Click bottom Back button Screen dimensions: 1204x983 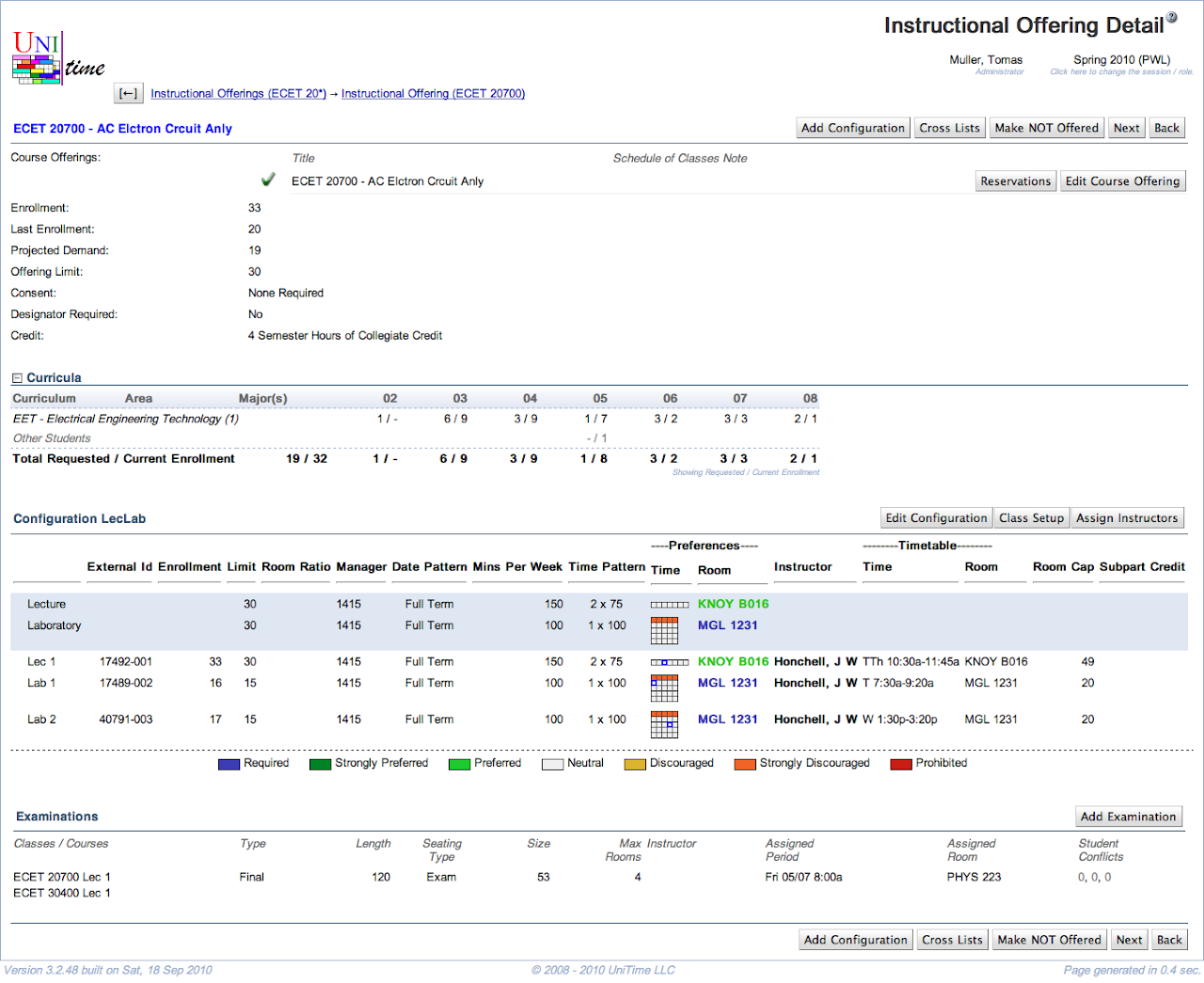(x=1169, y=940)
